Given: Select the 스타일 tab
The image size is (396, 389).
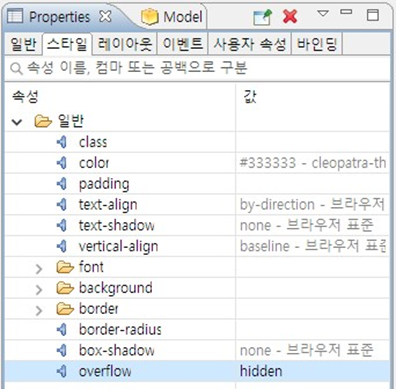Looking at the screenshot, I should [x=67, y=44].
